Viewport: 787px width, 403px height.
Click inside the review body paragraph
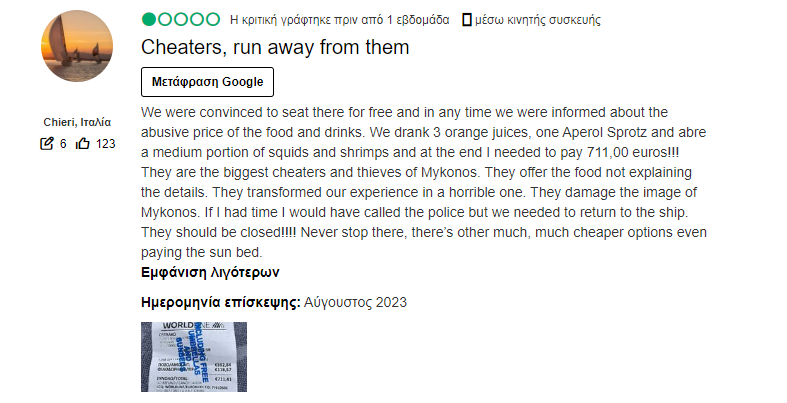420,182
